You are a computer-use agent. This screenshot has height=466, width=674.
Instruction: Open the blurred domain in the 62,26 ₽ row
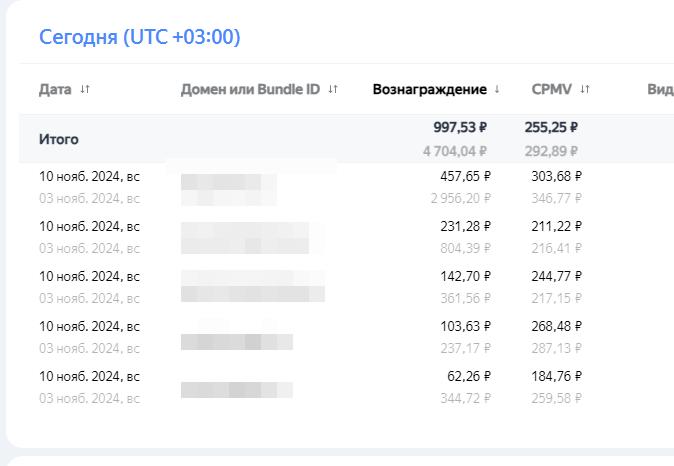coord(236,388)
